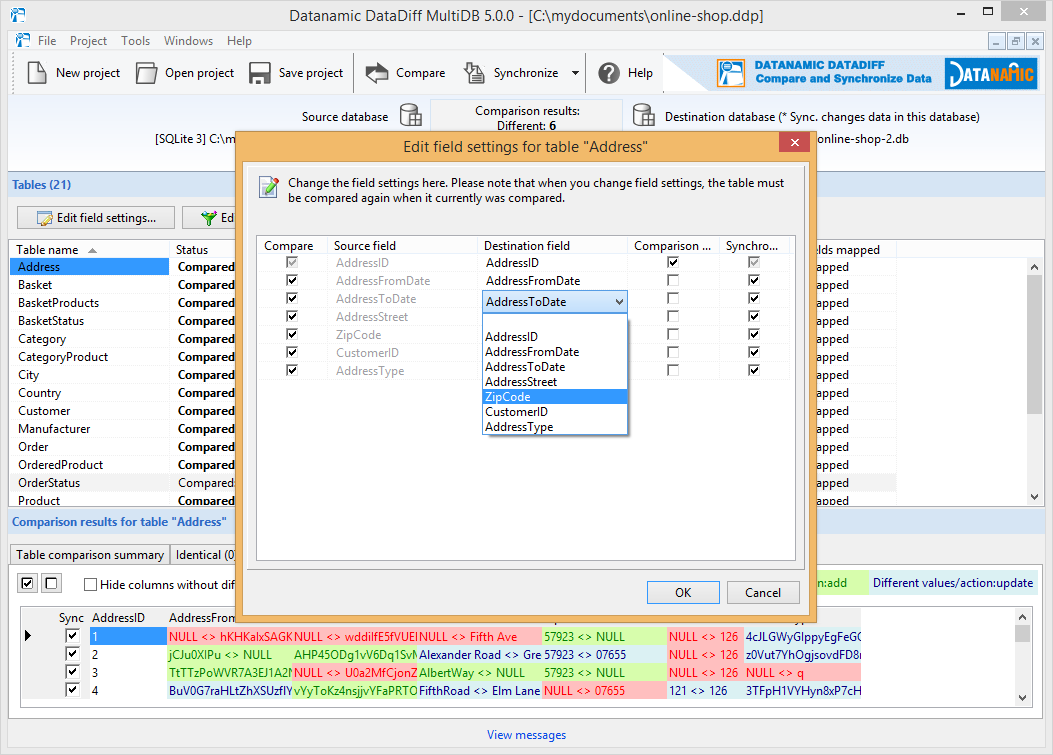This screenshot has height=755, width=1053.
Task: Toggle Synchronize checkbox for AddressStreet
Action: (x=753, y=316)
